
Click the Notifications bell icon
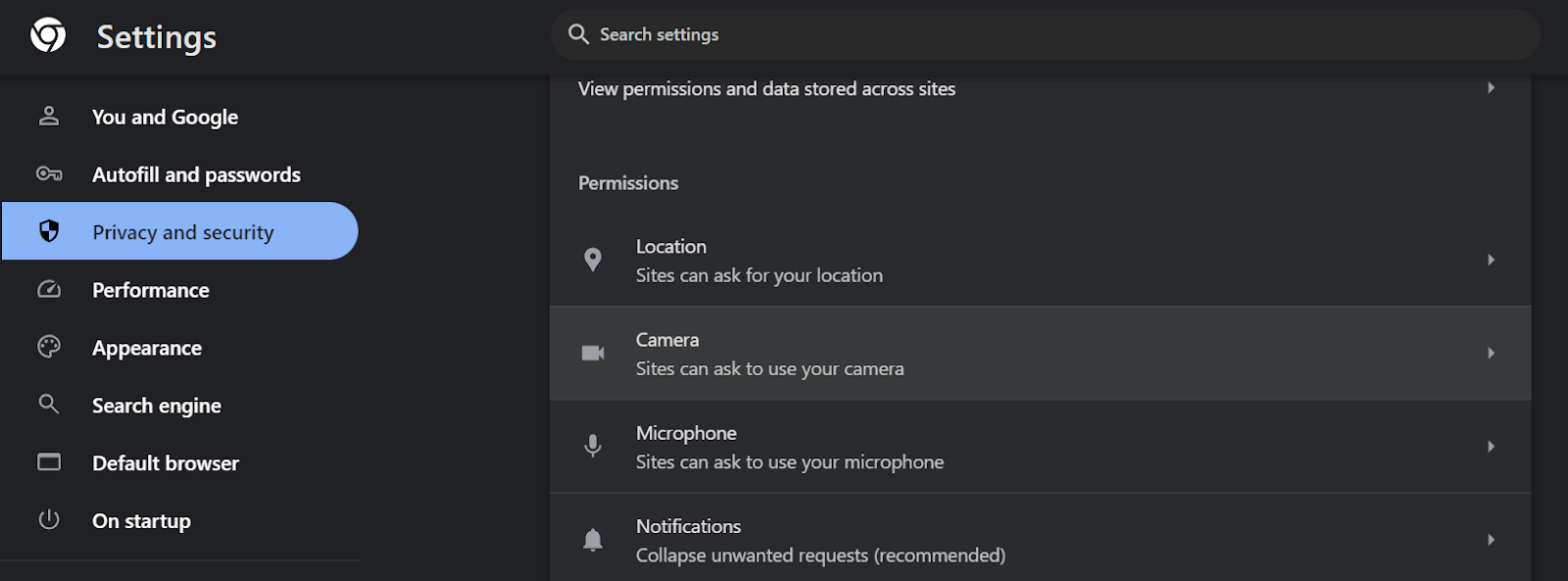pyautogui.click(x=593, y=540)
